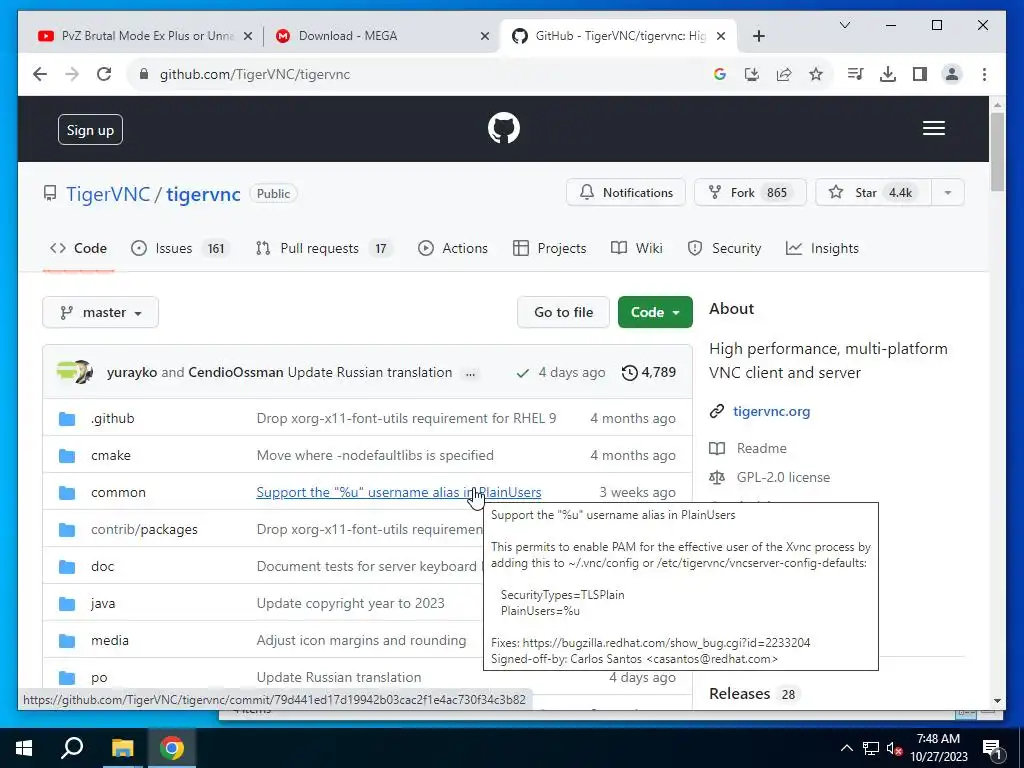Open the media folder

tap(110, 641)
